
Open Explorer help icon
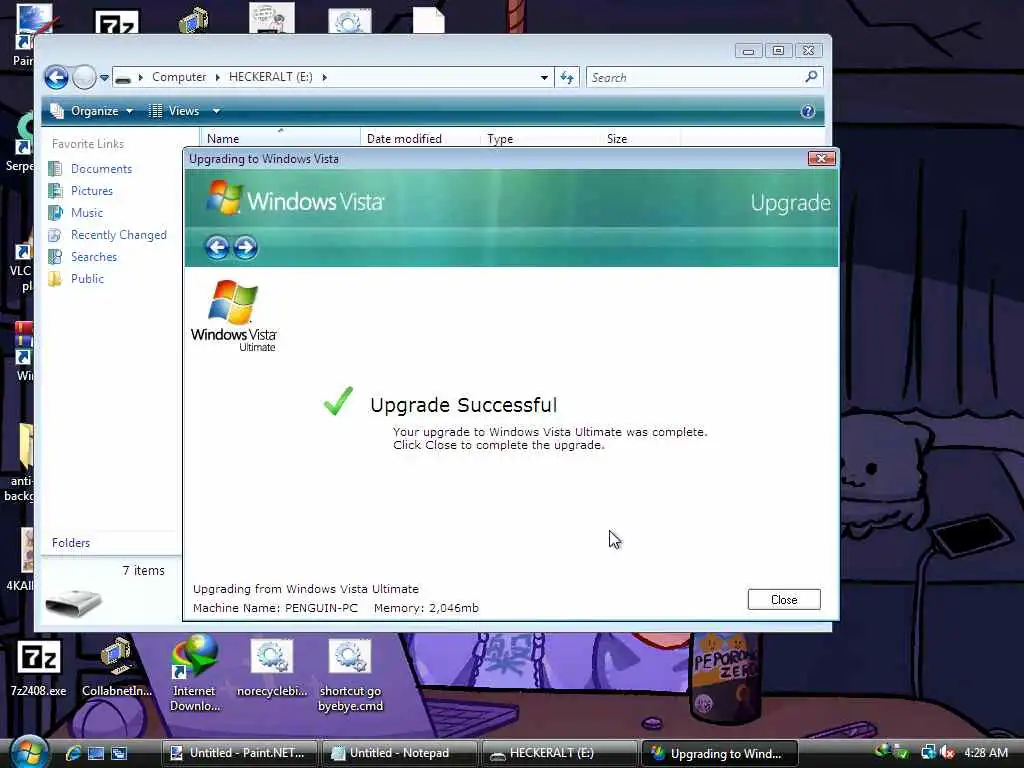pyautogui.click(x=807, y=111)
